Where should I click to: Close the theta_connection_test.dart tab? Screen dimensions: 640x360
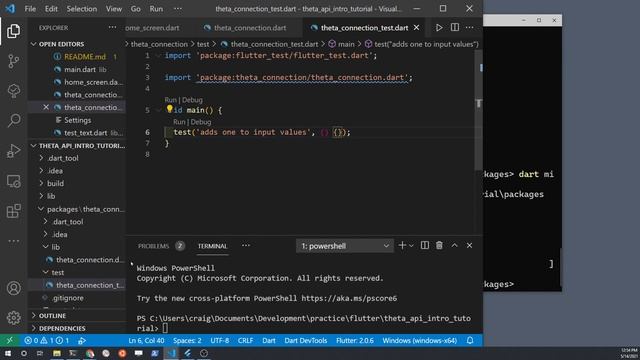[416, 27]
